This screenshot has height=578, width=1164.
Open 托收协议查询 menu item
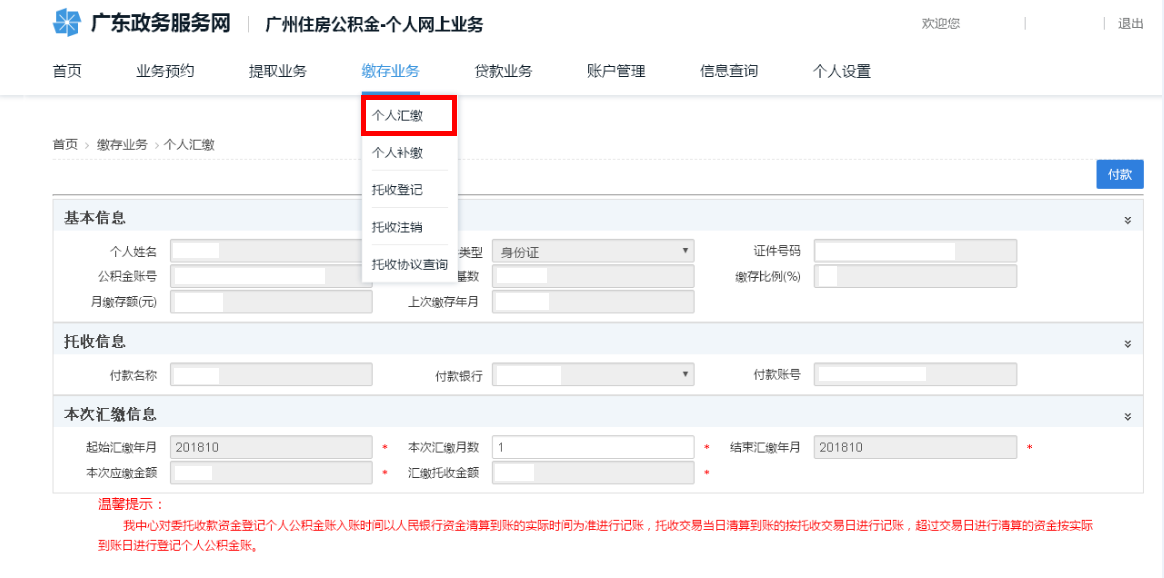[x=410, y=265]
